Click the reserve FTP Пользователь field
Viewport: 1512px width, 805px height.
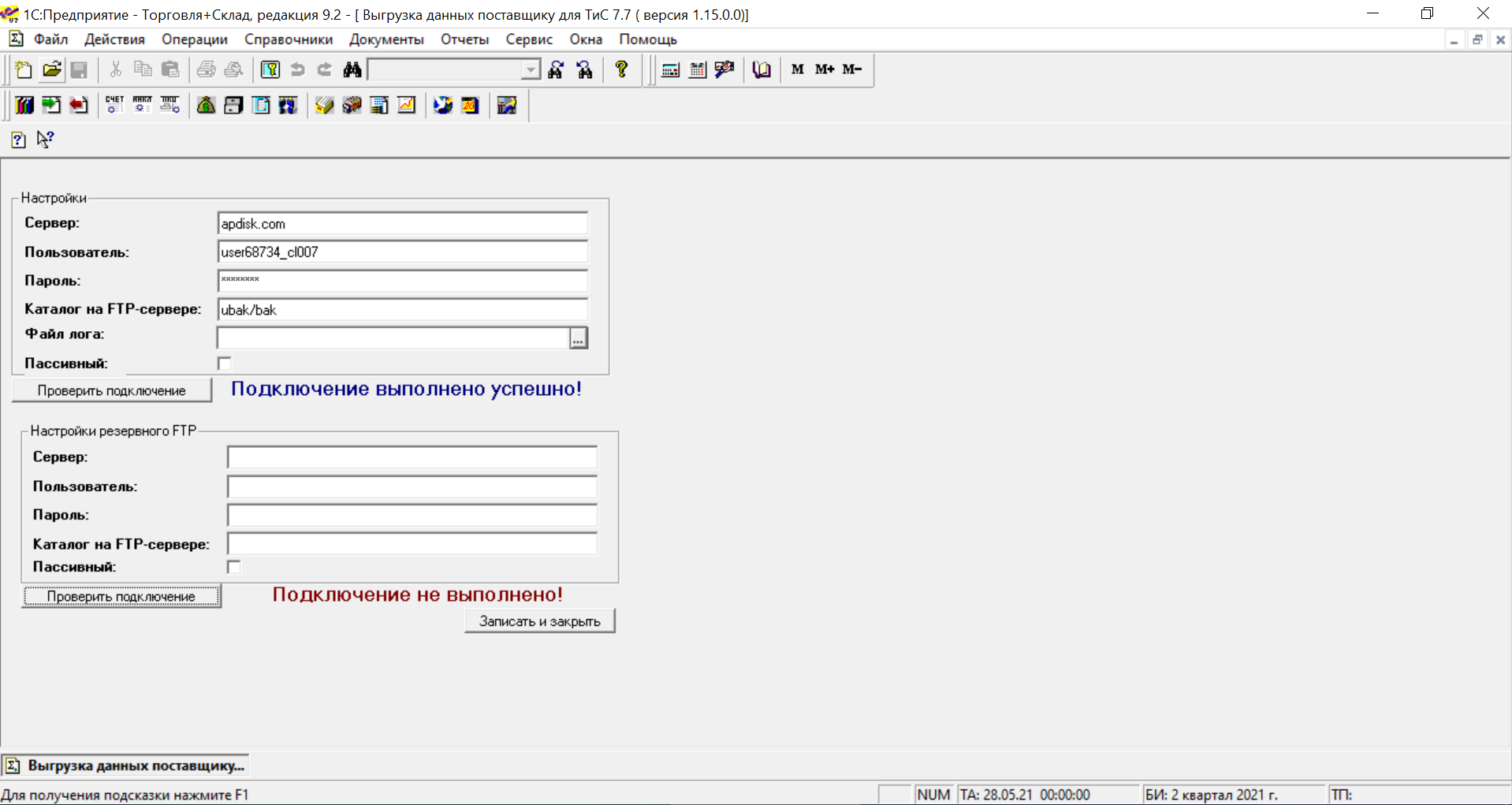coord(412,486)
